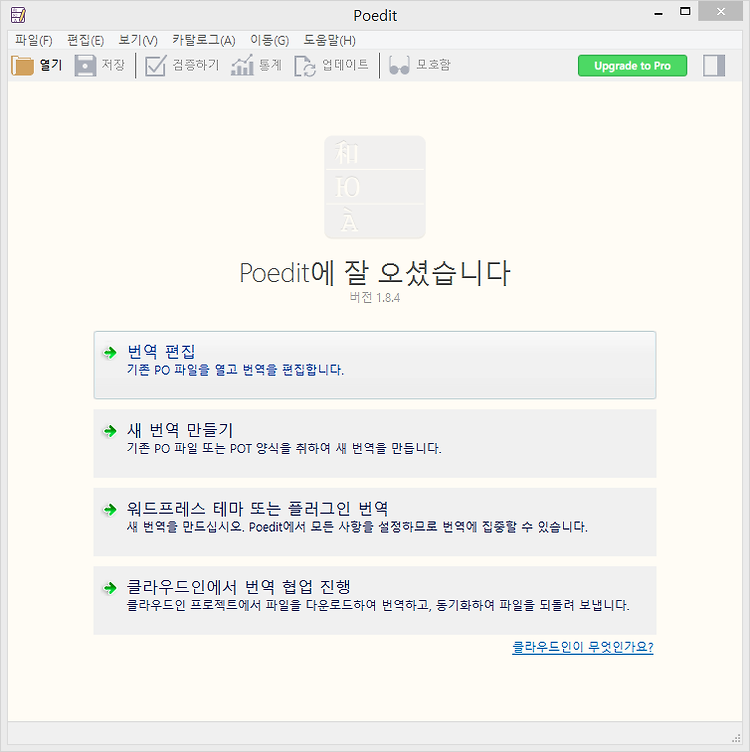Select 워드프레스 테마 또는 플러그인 번역
This screenshot has height=752, width=750.
pos(375,522)
